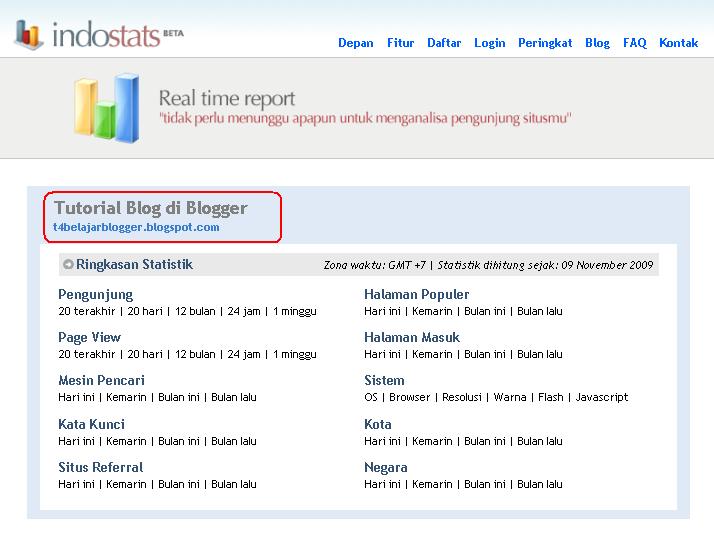The image size is (714, 535).
Task: Show Page View for 20 hari
Action: 145,354
